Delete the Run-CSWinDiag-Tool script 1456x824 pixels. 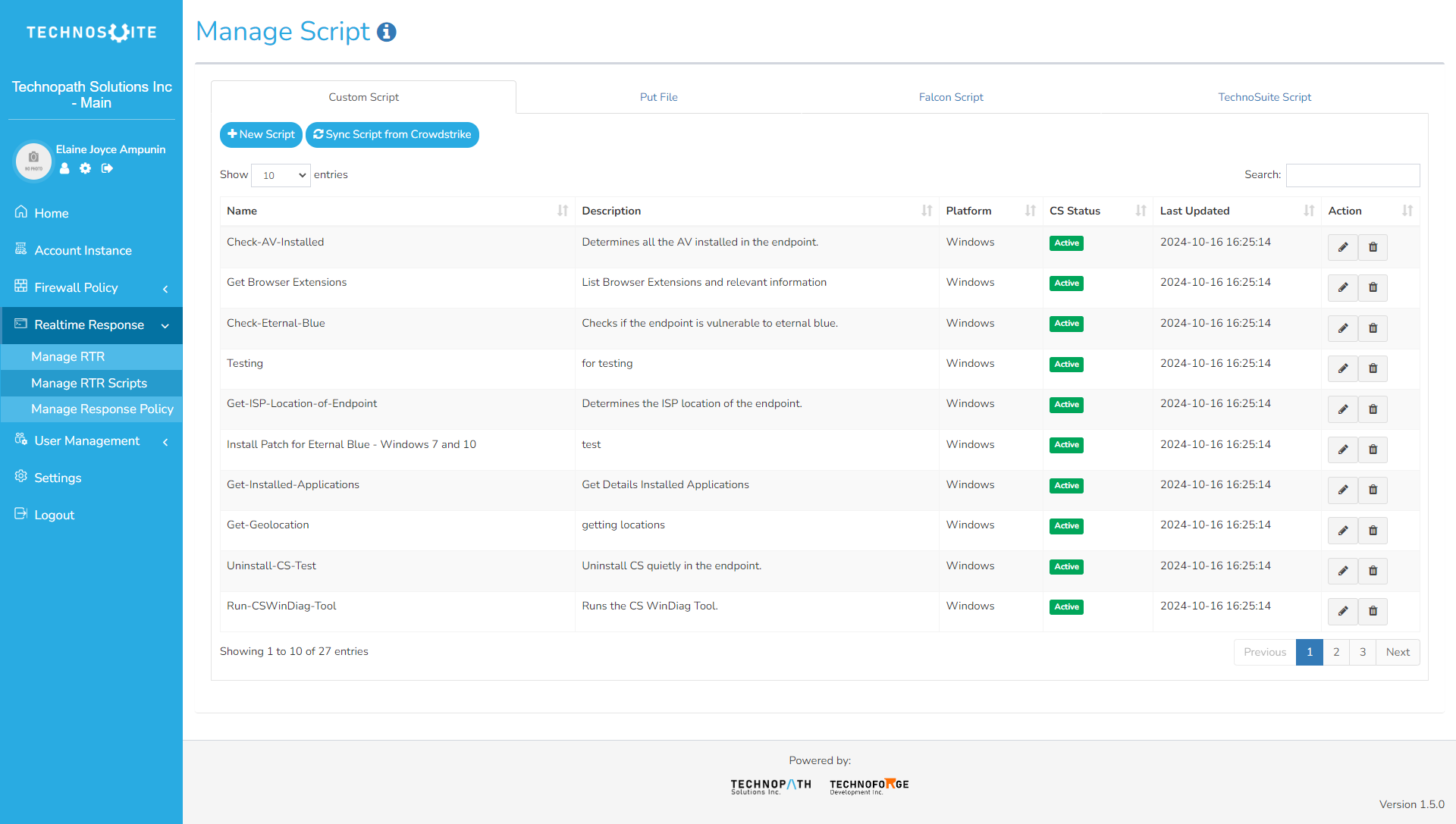[1373, 611]
